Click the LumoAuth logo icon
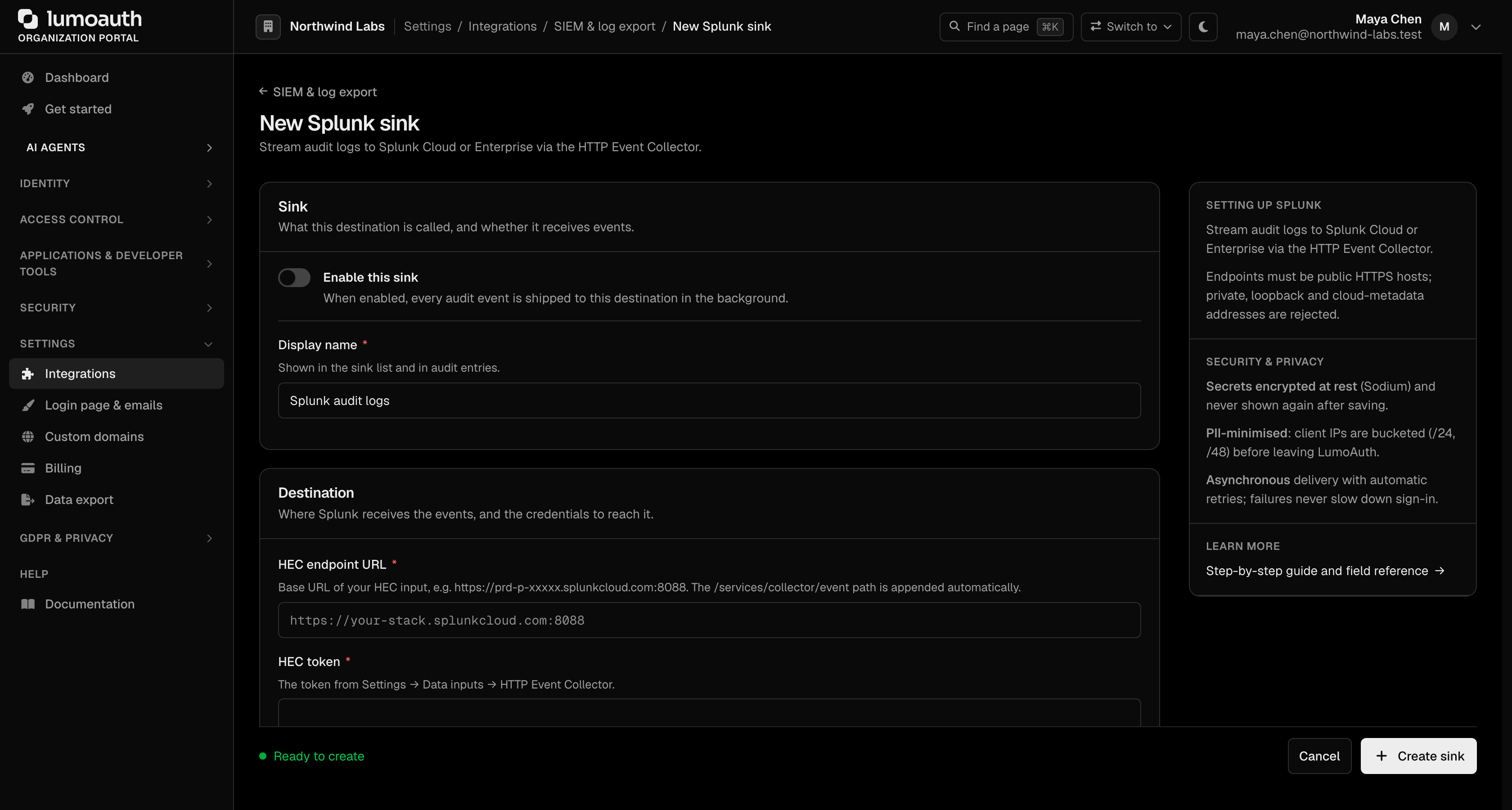The image size is (1512, 810). [x=27, y=19]
